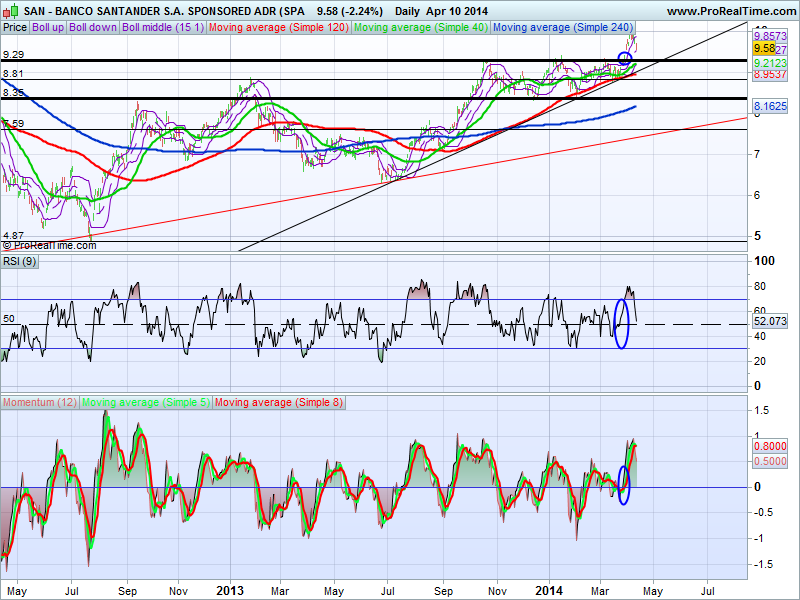Select the Boll down indicator label

click(x=93, y=28)
